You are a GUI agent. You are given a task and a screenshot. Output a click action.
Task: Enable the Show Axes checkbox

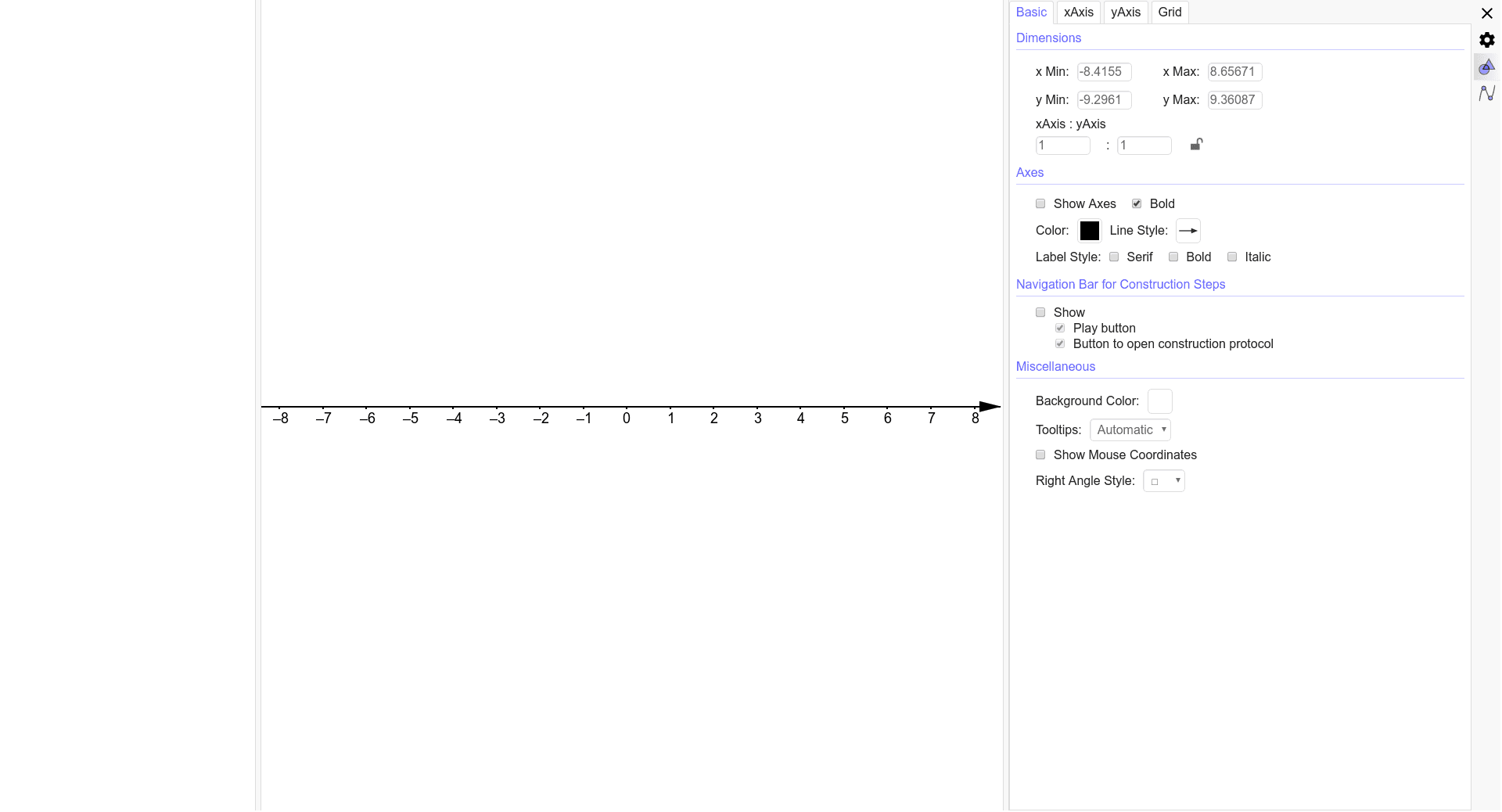click(1040, 203)
